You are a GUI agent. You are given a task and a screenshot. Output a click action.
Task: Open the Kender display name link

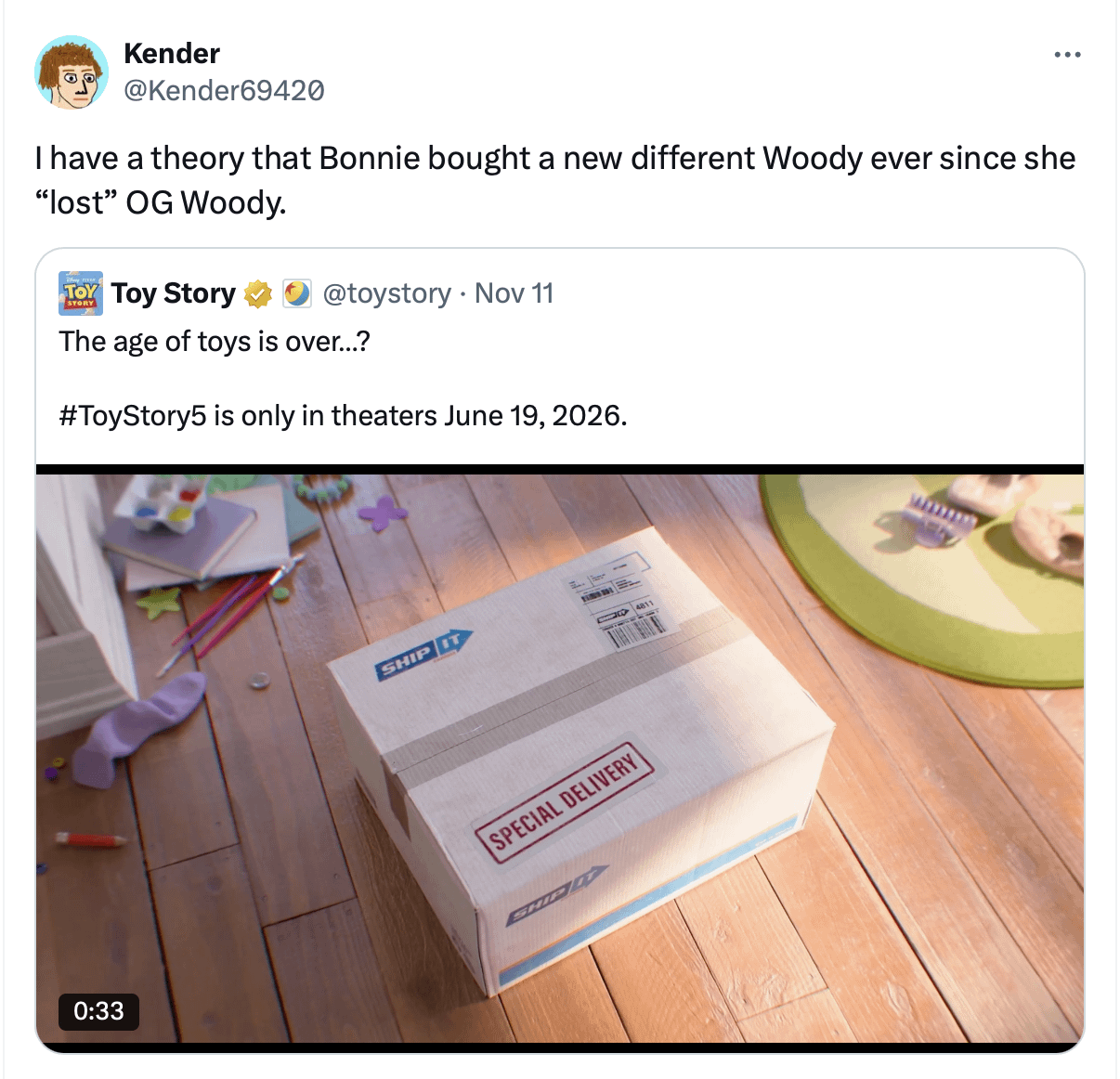coord(172,54)
